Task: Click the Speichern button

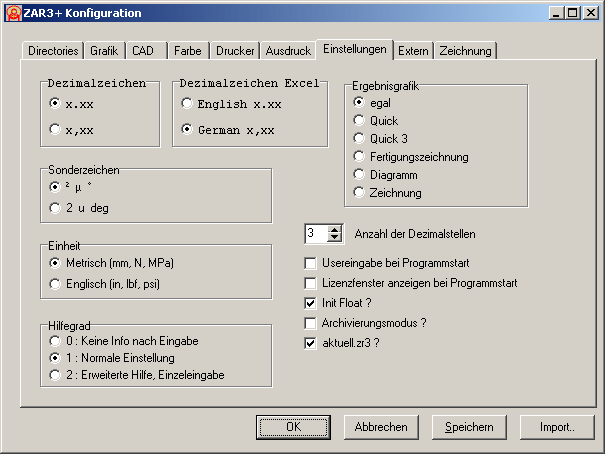Action: point(469,427)
